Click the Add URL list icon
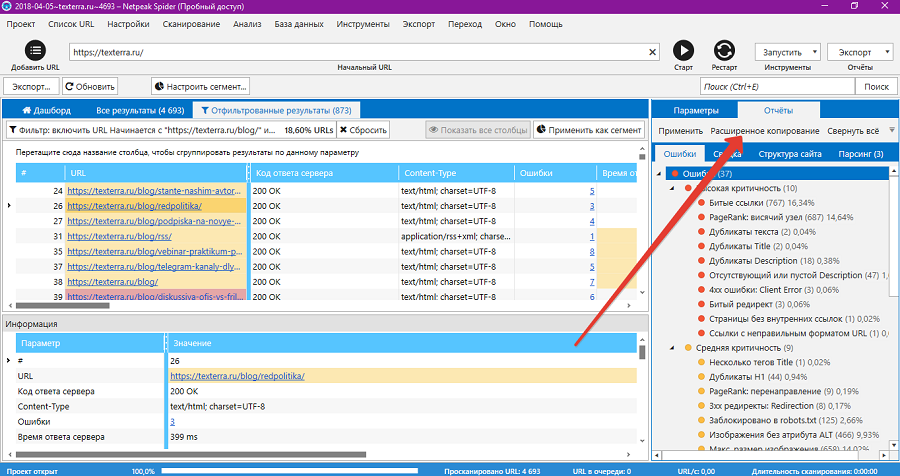Screen dimensions: 900x476 (35, 51)
